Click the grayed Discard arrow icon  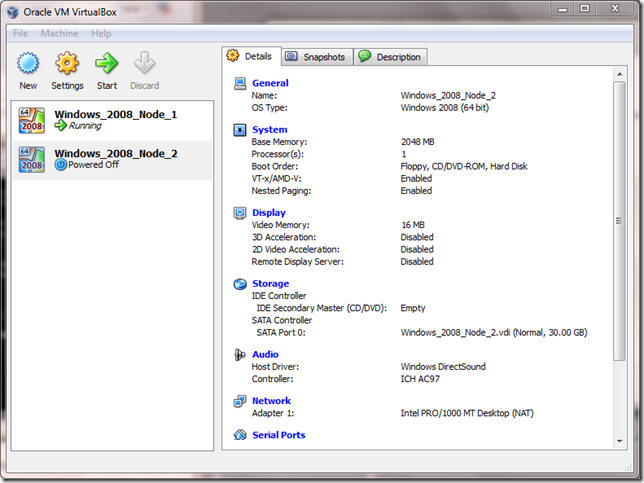(145, 63)
